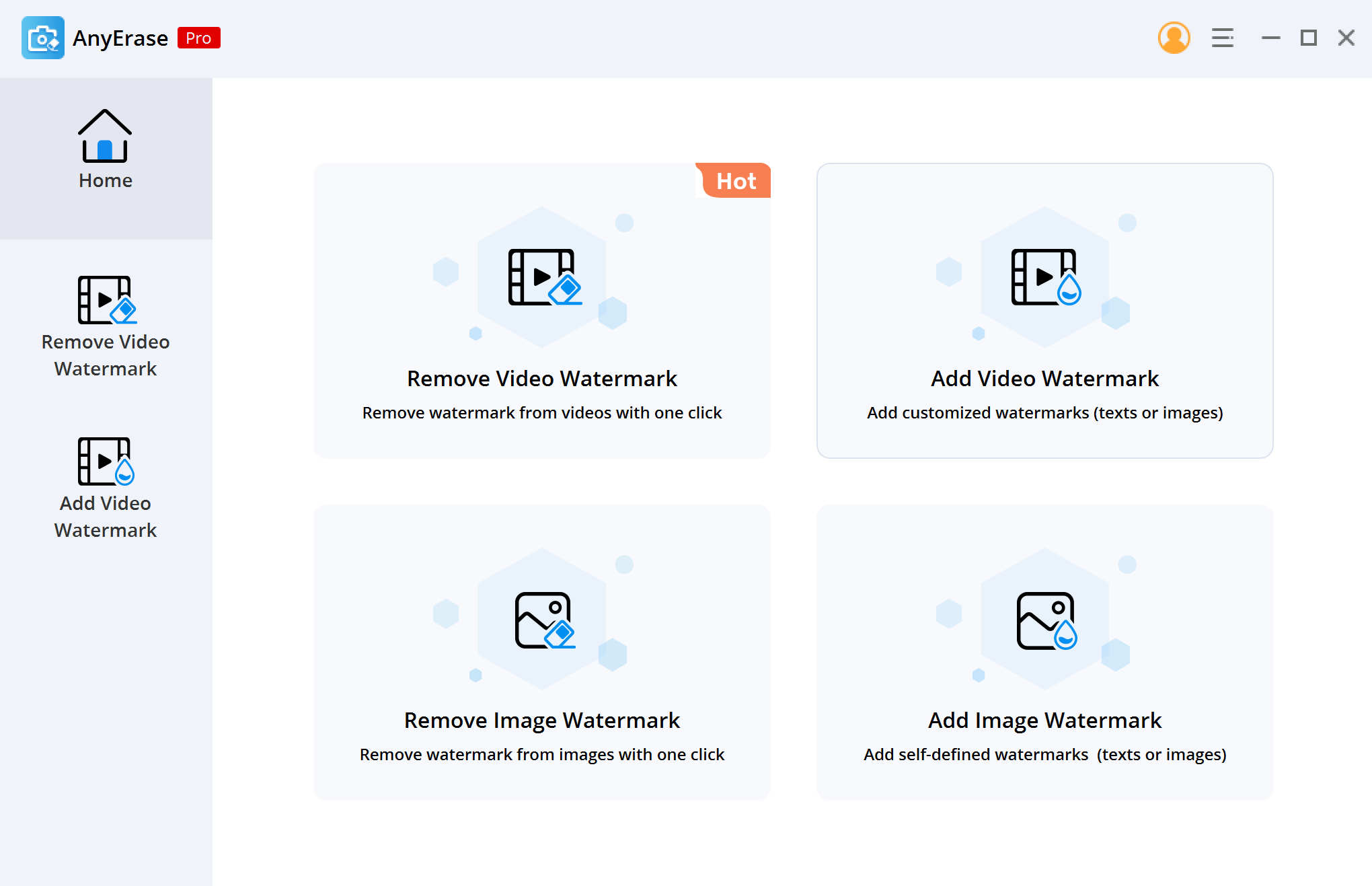Open the user account avatar
Image resolution: width=1372 pixels, height=886 pixels.
tap(1174, 38)
